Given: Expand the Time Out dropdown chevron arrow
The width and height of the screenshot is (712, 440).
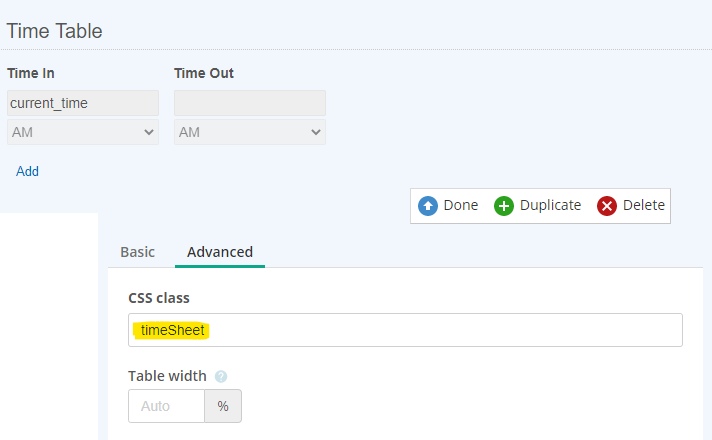Looking at the screenshot, I should click(316, 132).
